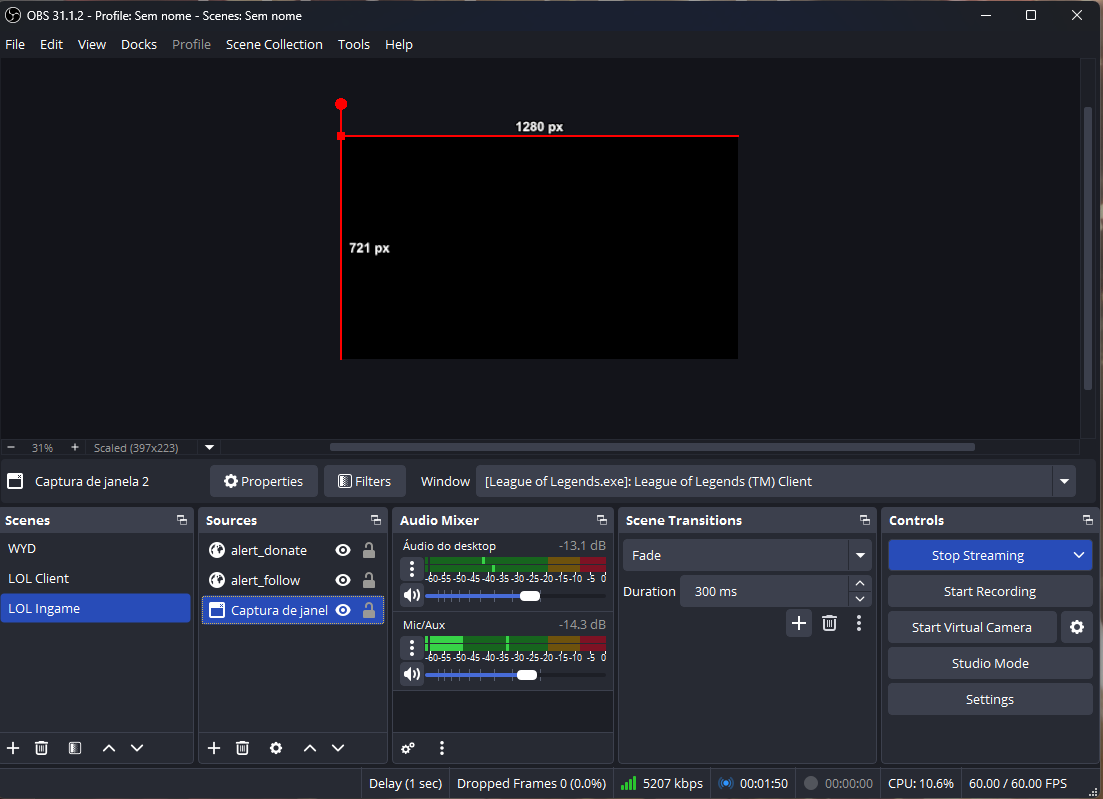Select the LOL Client scene
Viewport: 1103px width, 799px height.
coord(96,578)
